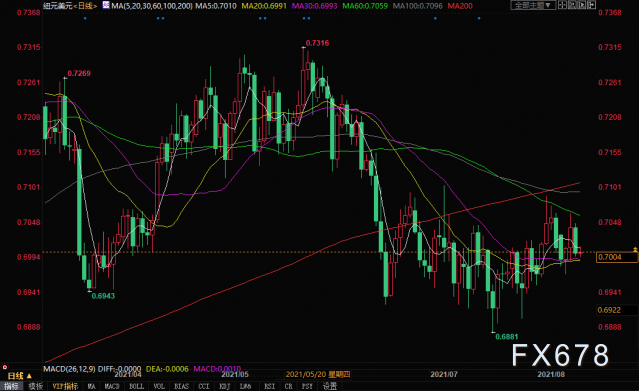Switch indicator to CR

[289, 386]
